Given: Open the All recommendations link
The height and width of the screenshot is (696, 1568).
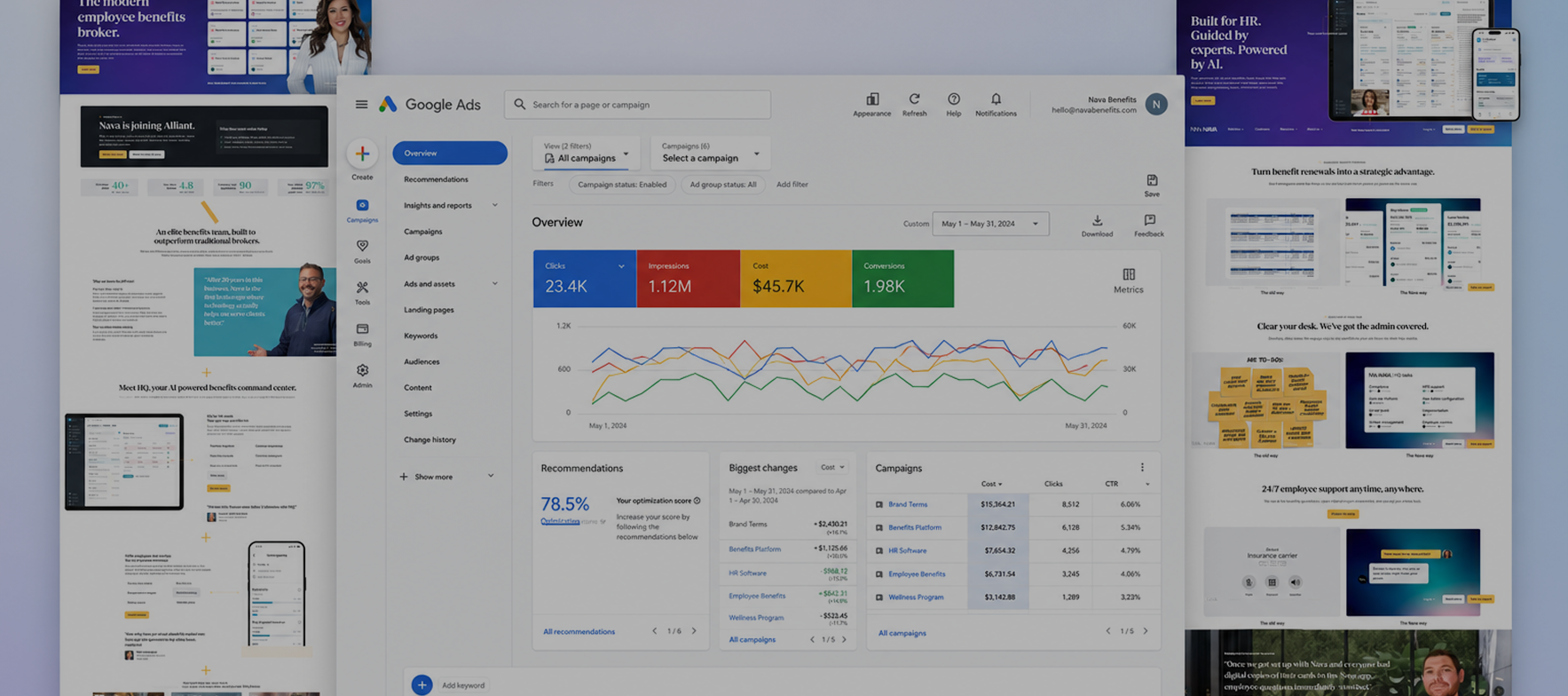Looking at the screenshot, I should [x=579, y=632].
